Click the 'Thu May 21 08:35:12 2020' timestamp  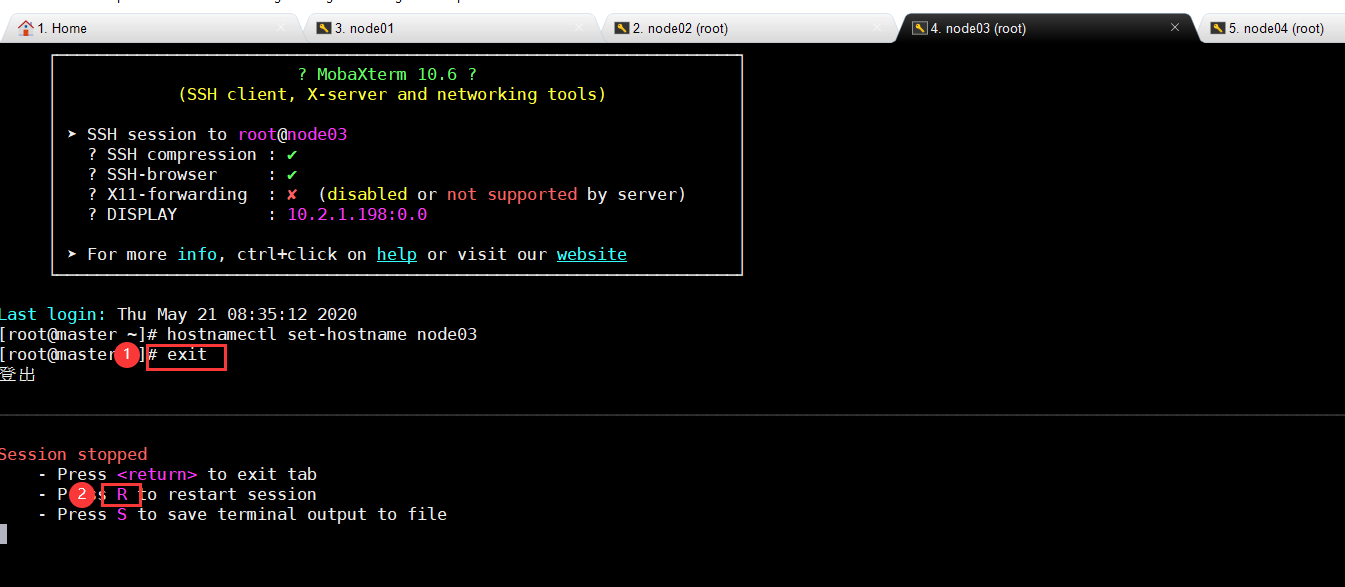[x=237, y=314]
